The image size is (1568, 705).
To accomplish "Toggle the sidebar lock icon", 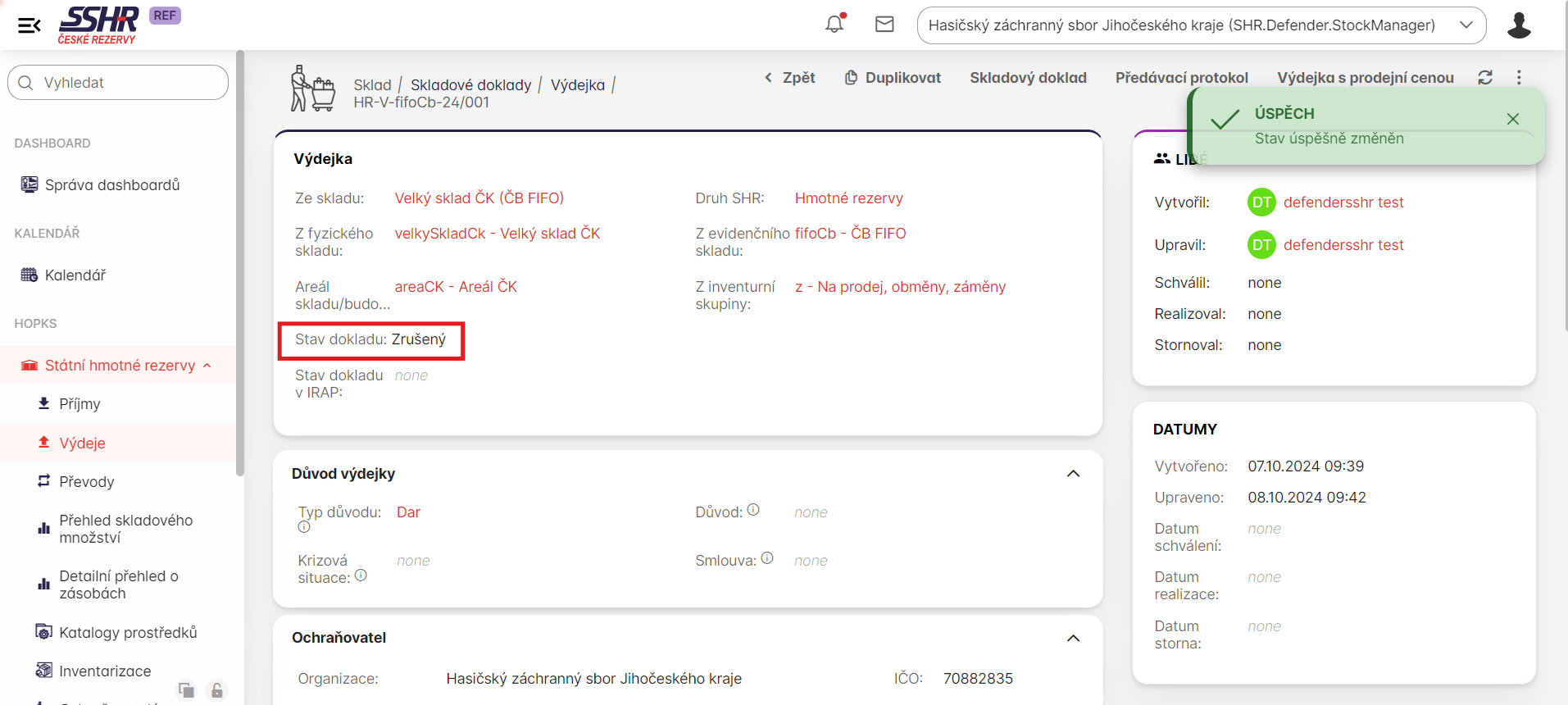I will (216, 690).
